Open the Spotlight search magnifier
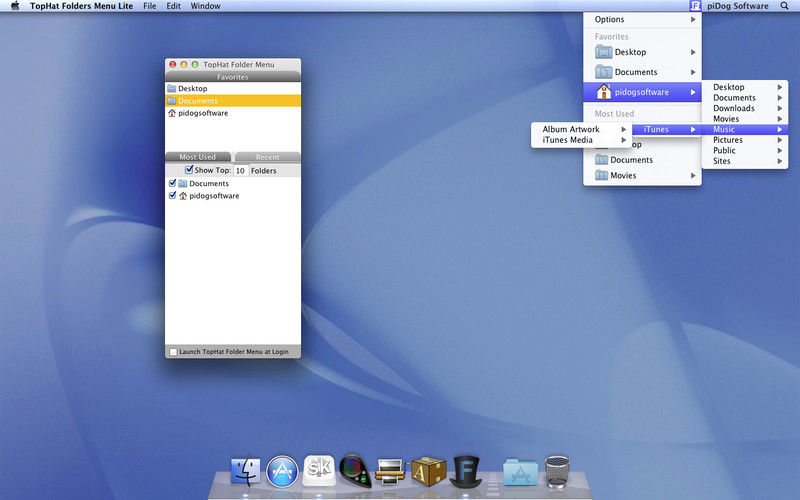Viewport: 800px width, 500px height. point(784,6)
